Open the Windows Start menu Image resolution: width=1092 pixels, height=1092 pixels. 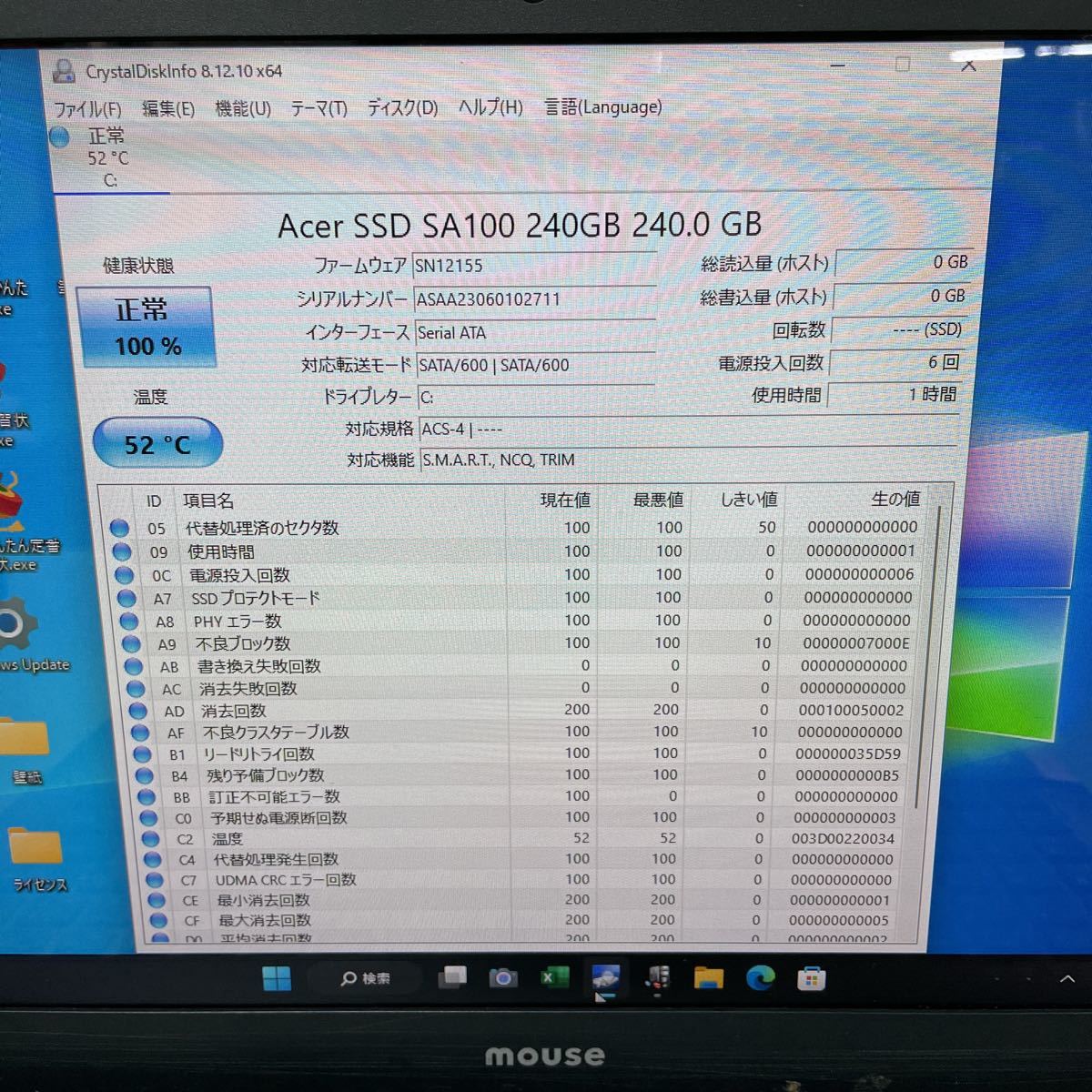(x=277, y=979)
